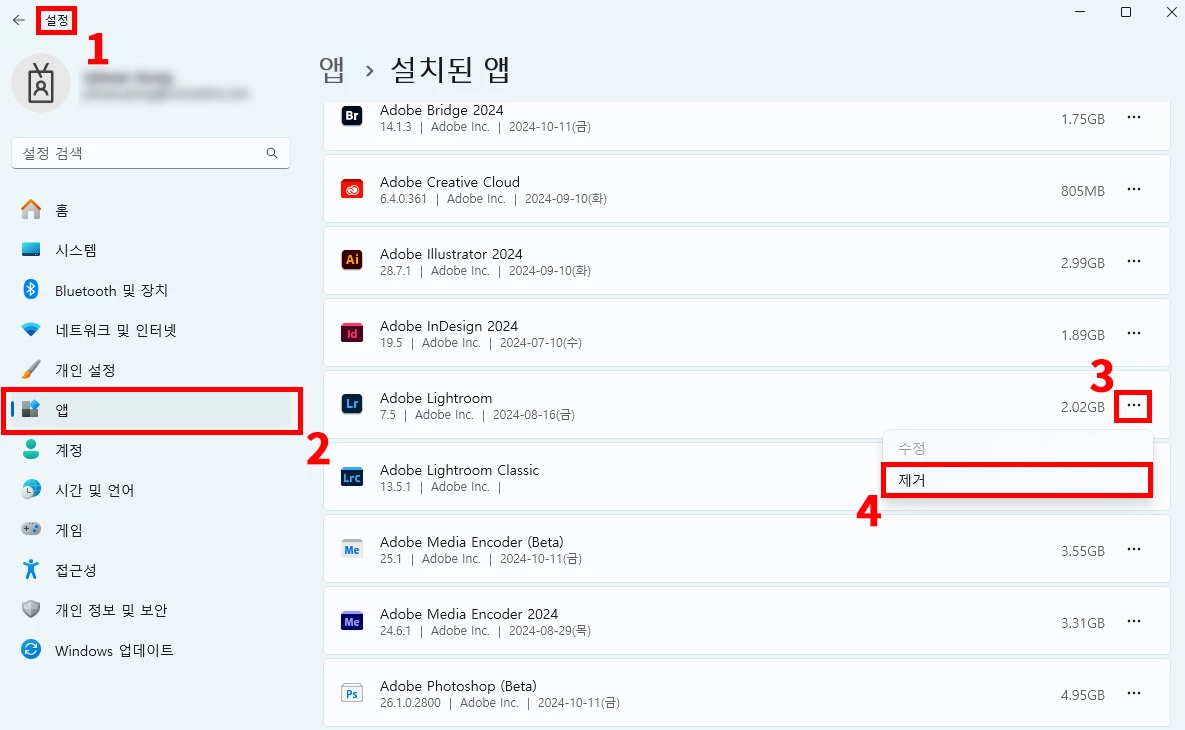Viewport: 1185px width, 730px height.
Task: Click the 설정 window title
Action: point(57,20)
